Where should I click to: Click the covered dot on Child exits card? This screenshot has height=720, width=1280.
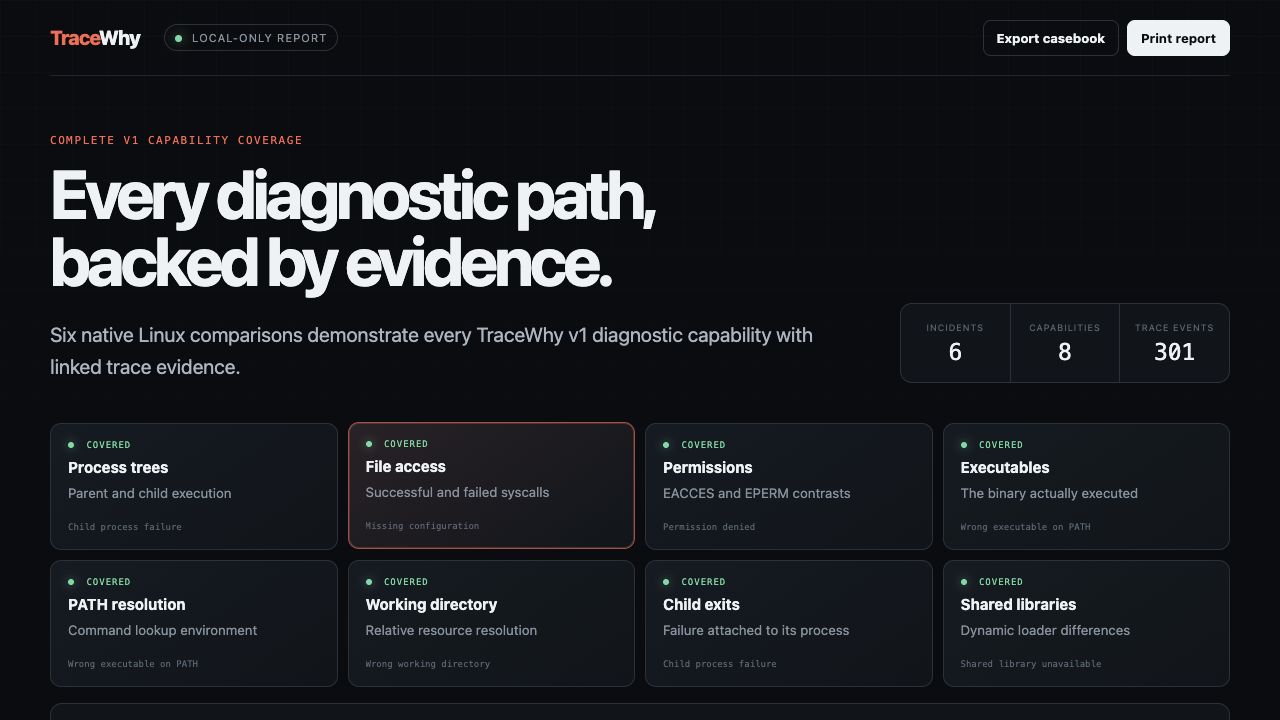[666, 581]
